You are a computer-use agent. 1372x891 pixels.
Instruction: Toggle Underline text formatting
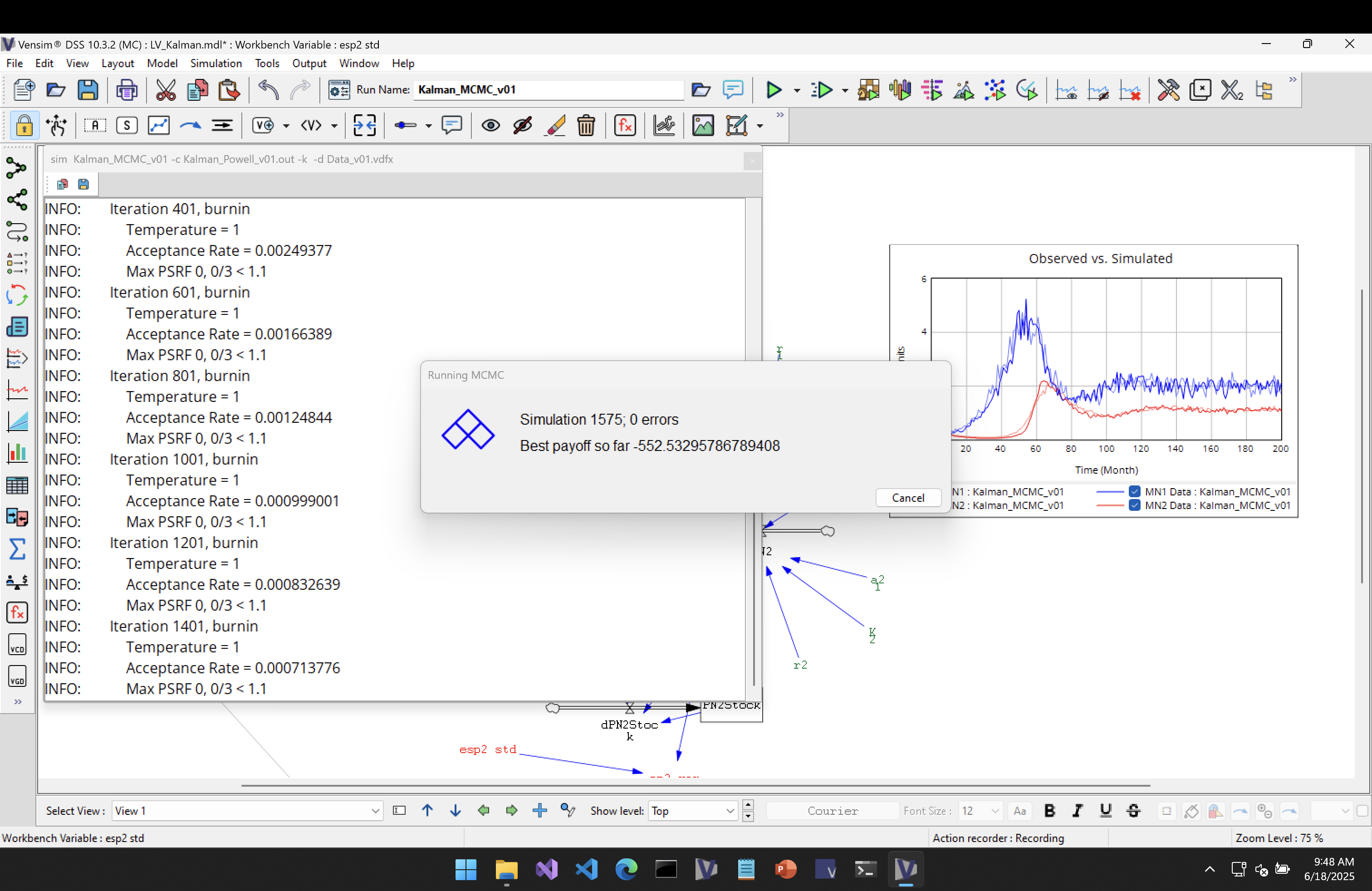pyautogui.click(x=1105, y=811)
